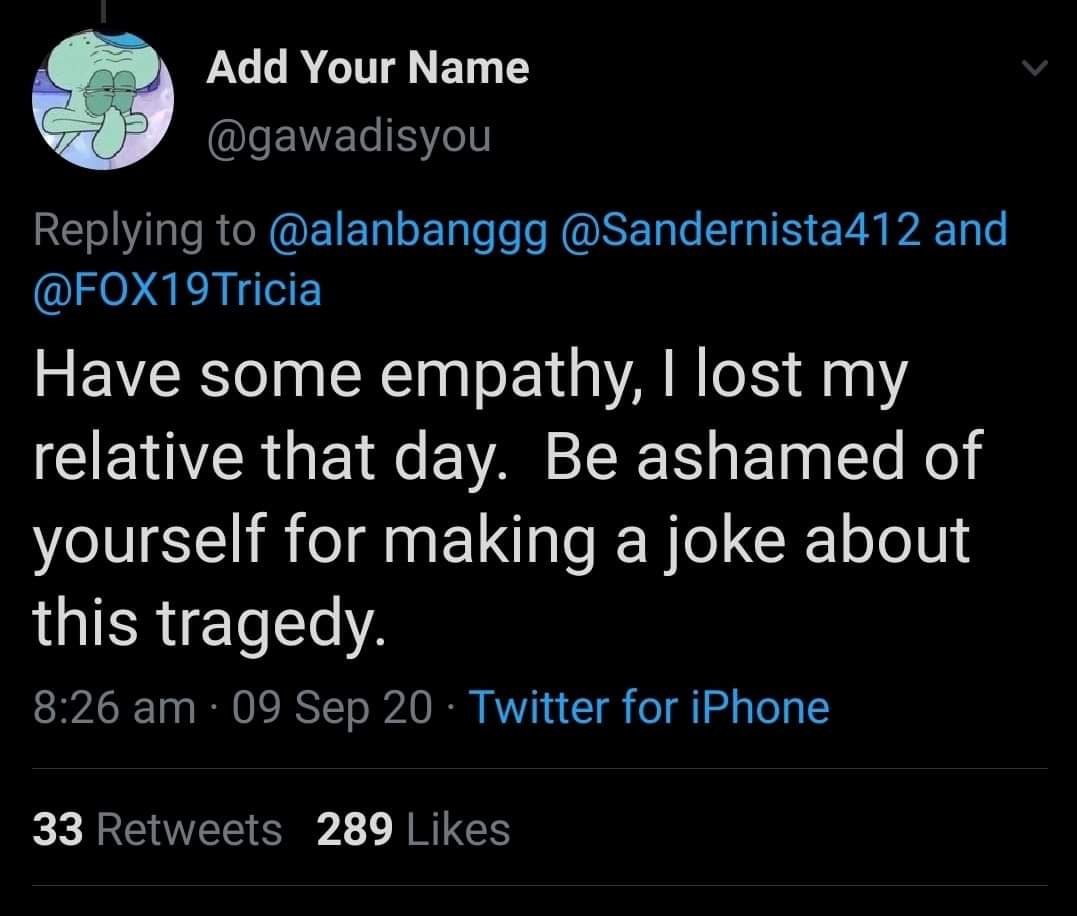
Task: Open the @gawadisyou handle
Action: (x=349, y=137)
